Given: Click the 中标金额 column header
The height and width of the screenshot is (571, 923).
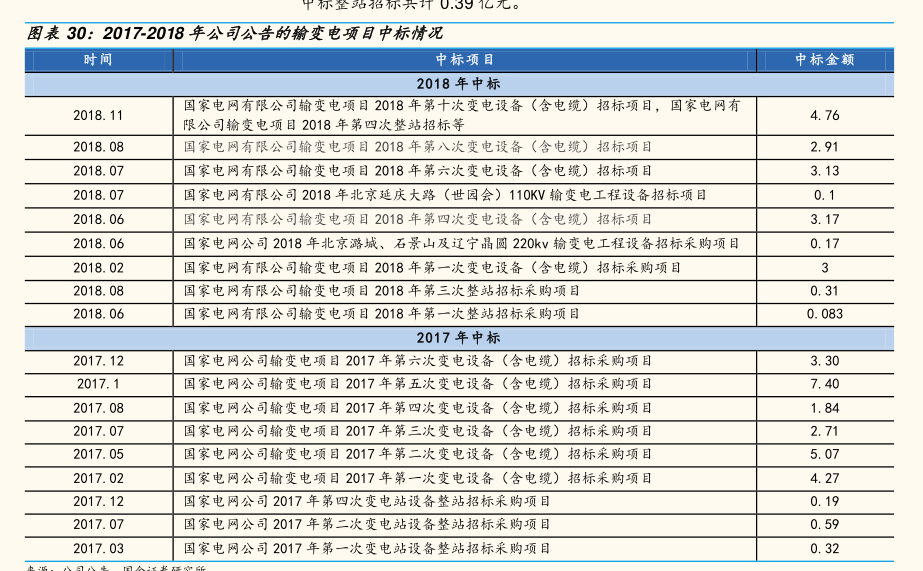Looking at the screenshot, I should click(x=824, y=60).
